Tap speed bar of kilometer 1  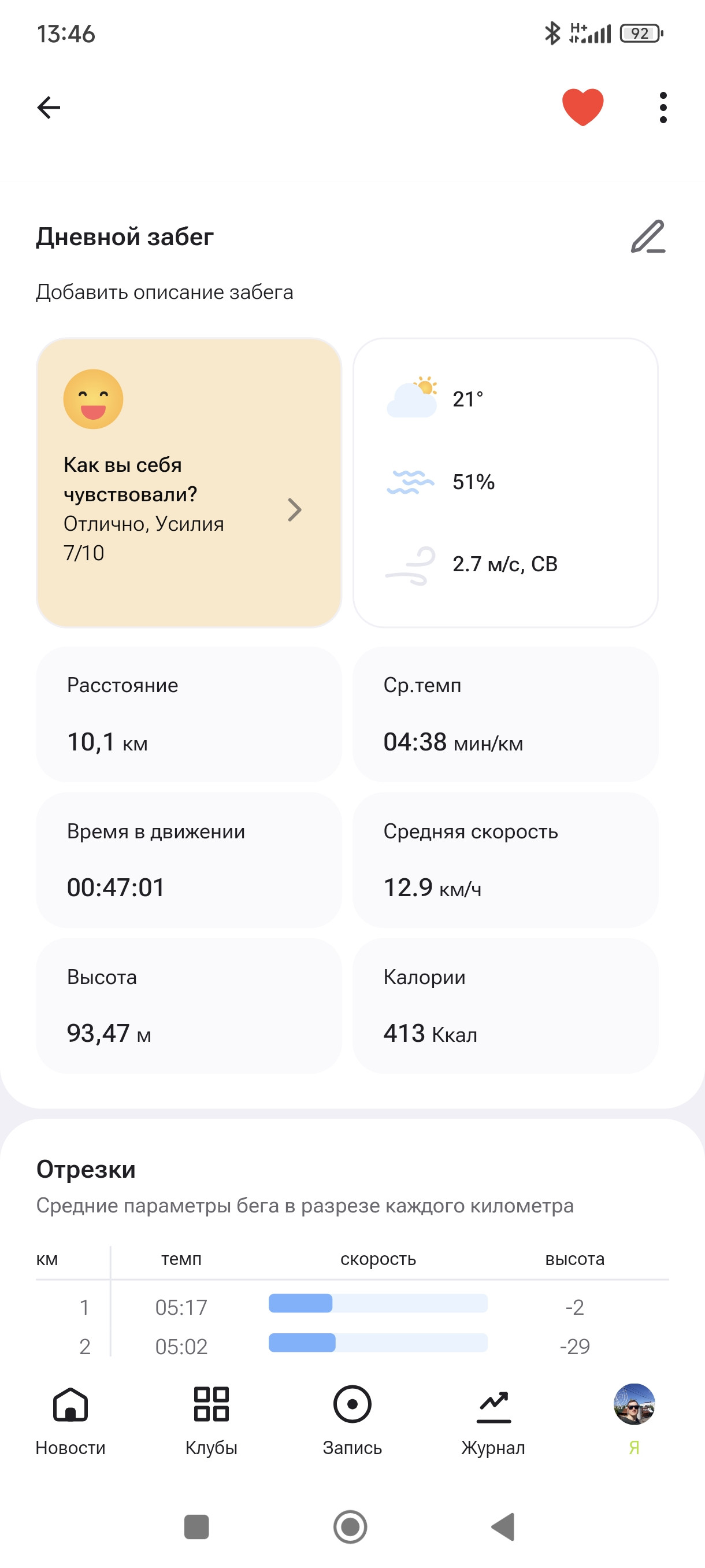(x=378, y=1303)
